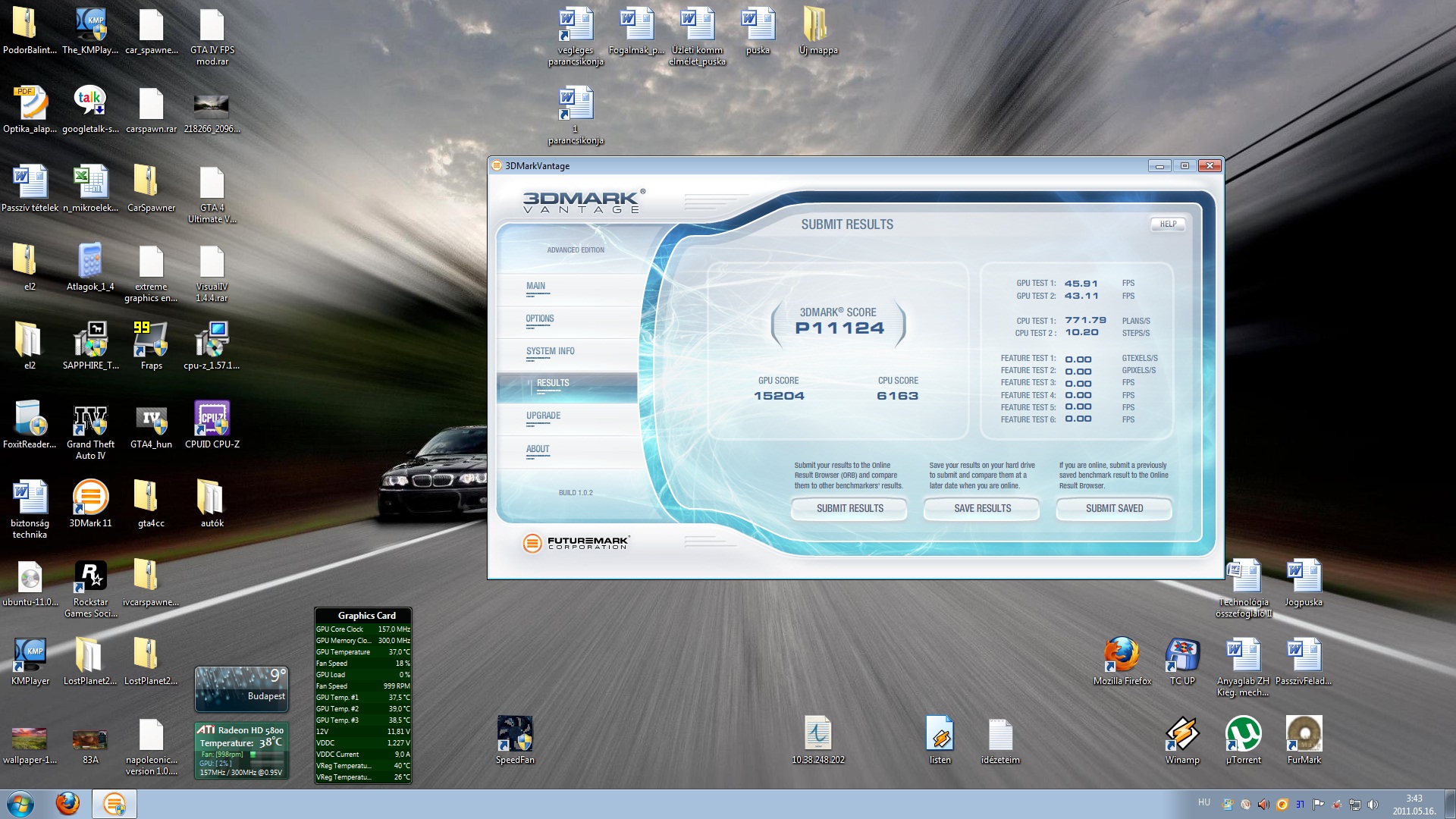
Task: Open the Grand Theft Auto IV shortcut
Action: (x=90, y=430)
